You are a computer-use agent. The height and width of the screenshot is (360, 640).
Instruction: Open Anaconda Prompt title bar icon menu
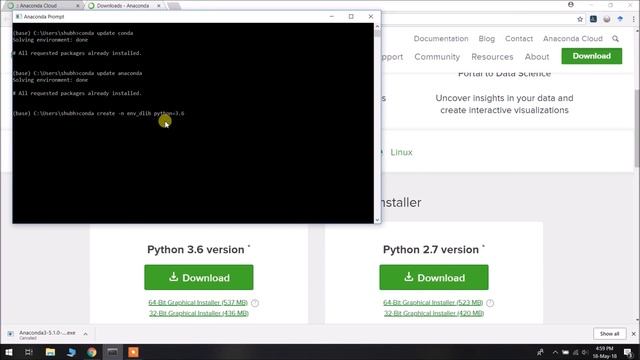18,17
